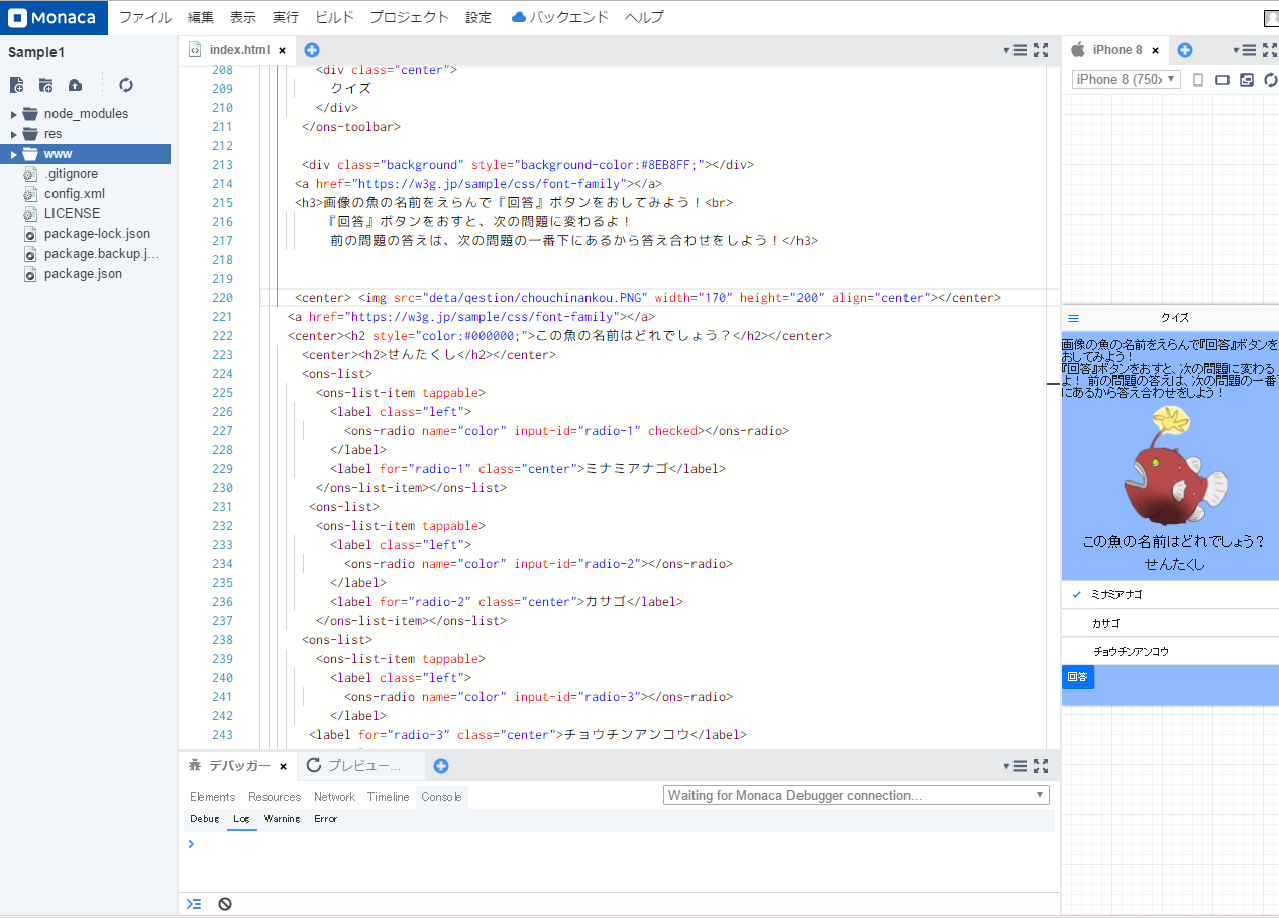Open a new tab with the blue plus button
The image size is (1279, 918).
(x=310, y=49)
